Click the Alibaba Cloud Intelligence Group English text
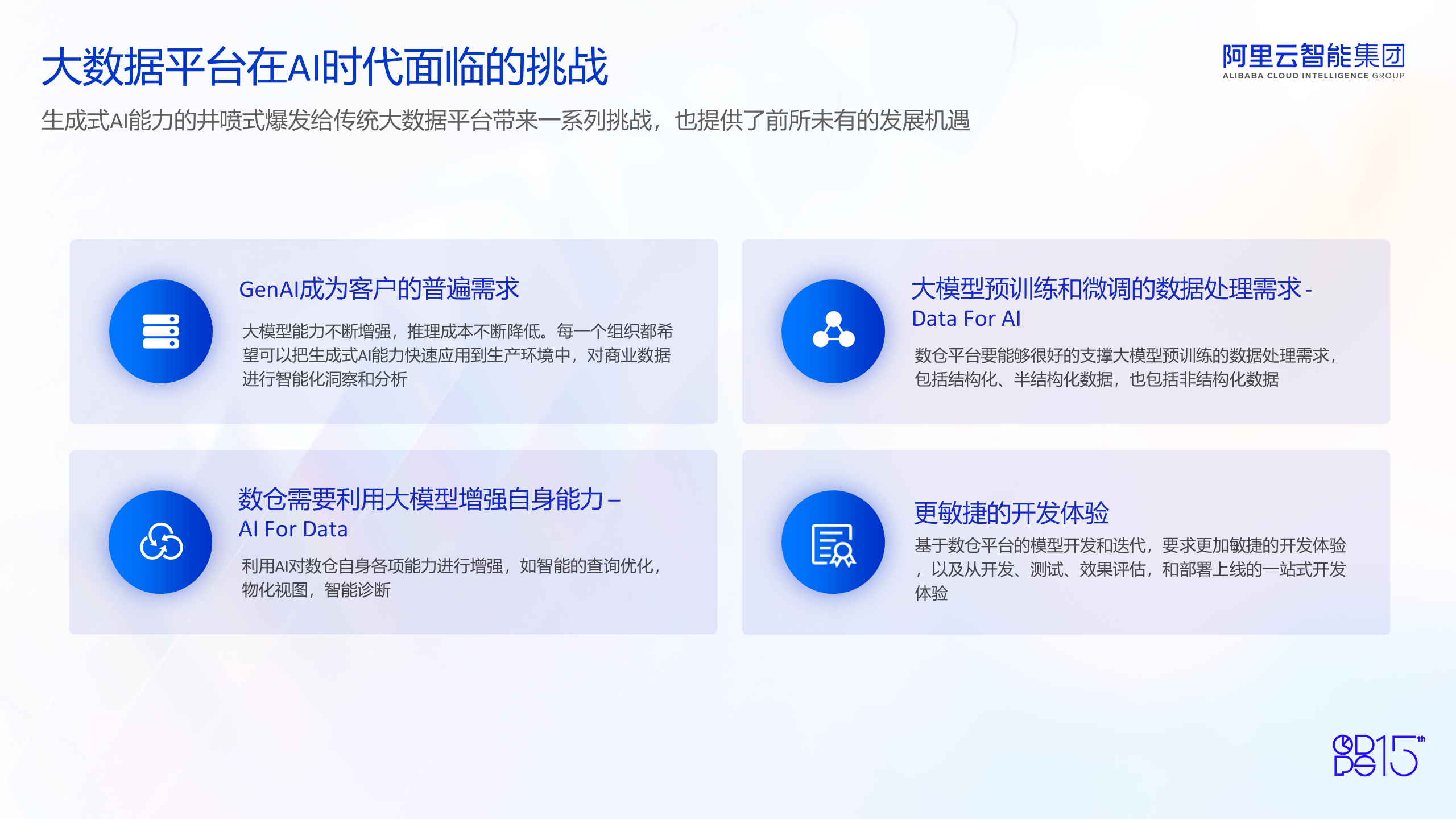 click(1313, 76)
